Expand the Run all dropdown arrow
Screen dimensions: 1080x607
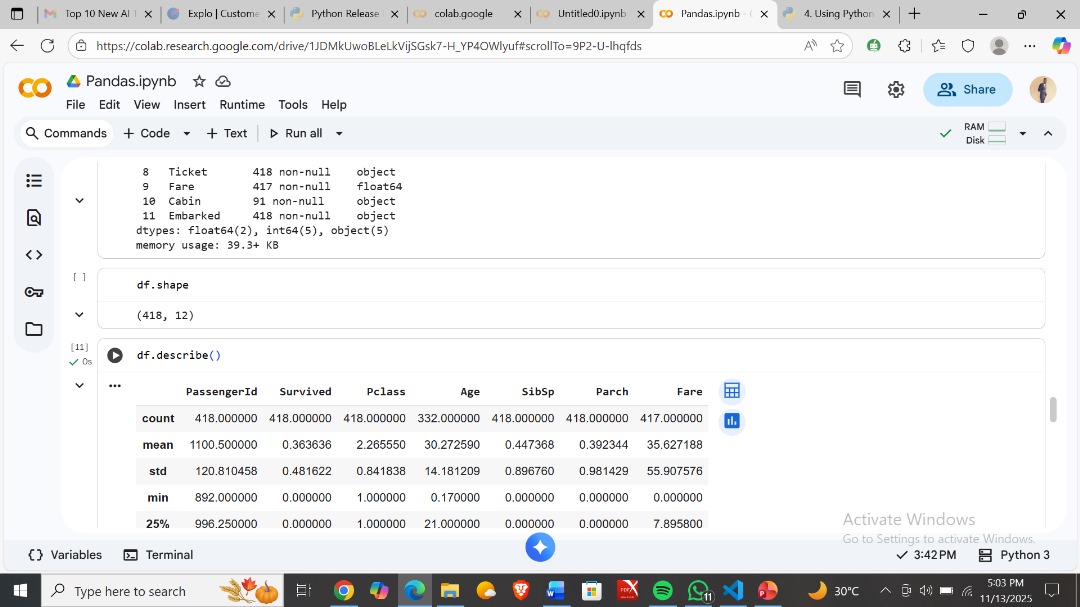point(338,132)
